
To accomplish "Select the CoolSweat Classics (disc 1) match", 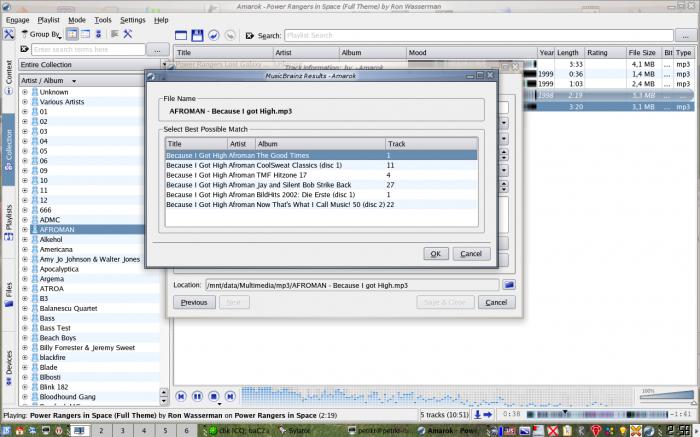I will 321,165.
